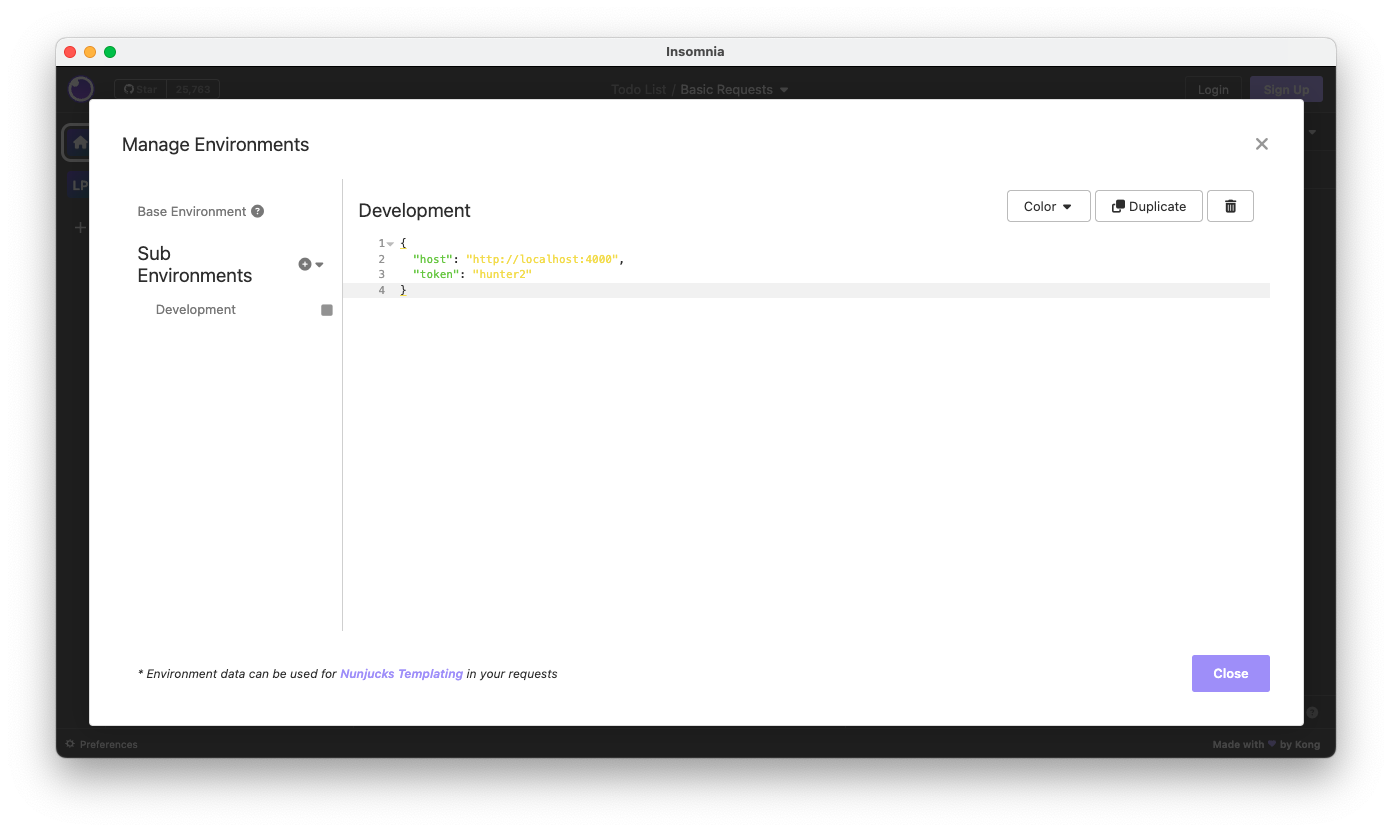The height and width of the screenshot is (832, 1392).
Task: Select the LP workspace badge
Action: (x=80, y=184)
